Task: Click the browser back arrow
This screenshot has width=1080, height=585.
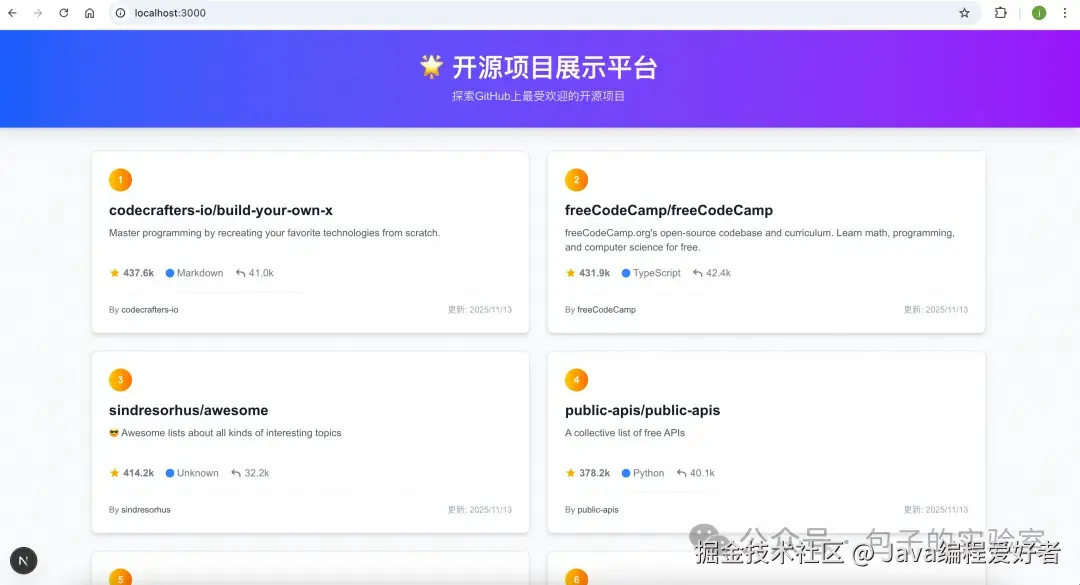Action: pyautogui.click(x=12, y=13)
